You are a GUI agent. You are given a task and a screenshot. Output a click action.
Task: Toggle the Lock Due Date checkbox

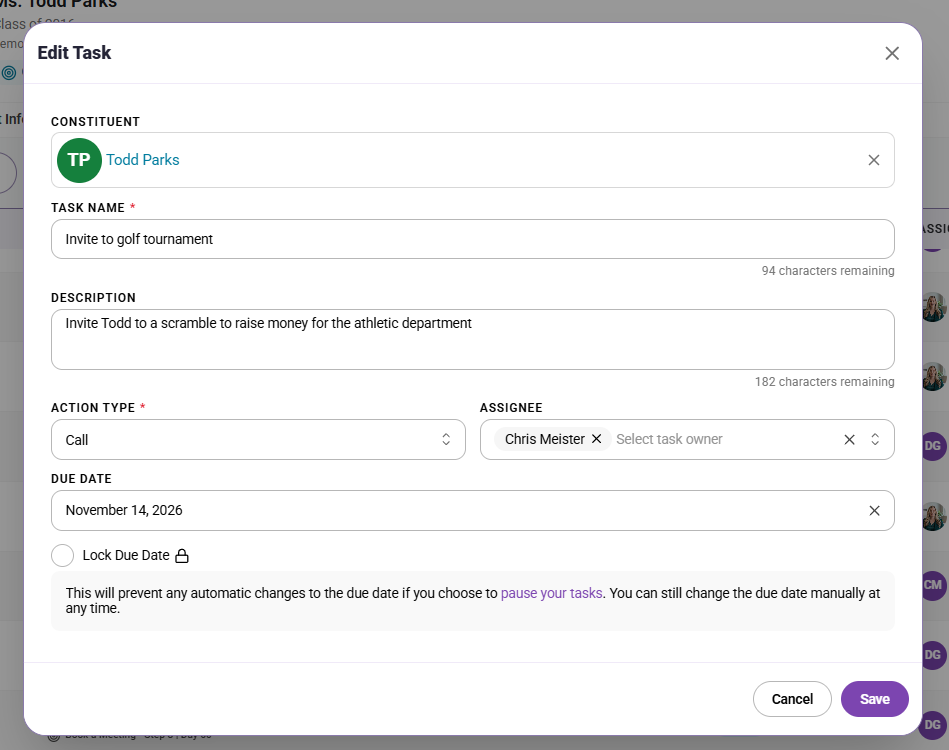pos(62,555)
